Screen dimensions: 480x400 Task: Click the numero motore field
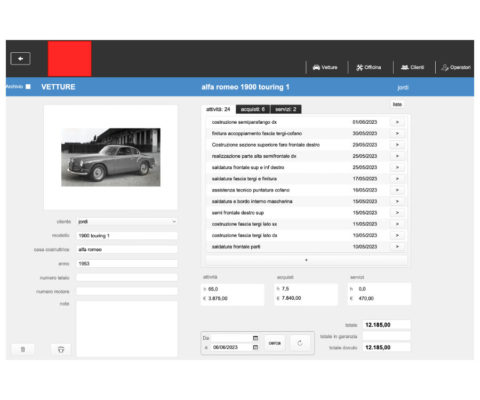[127, 291]
